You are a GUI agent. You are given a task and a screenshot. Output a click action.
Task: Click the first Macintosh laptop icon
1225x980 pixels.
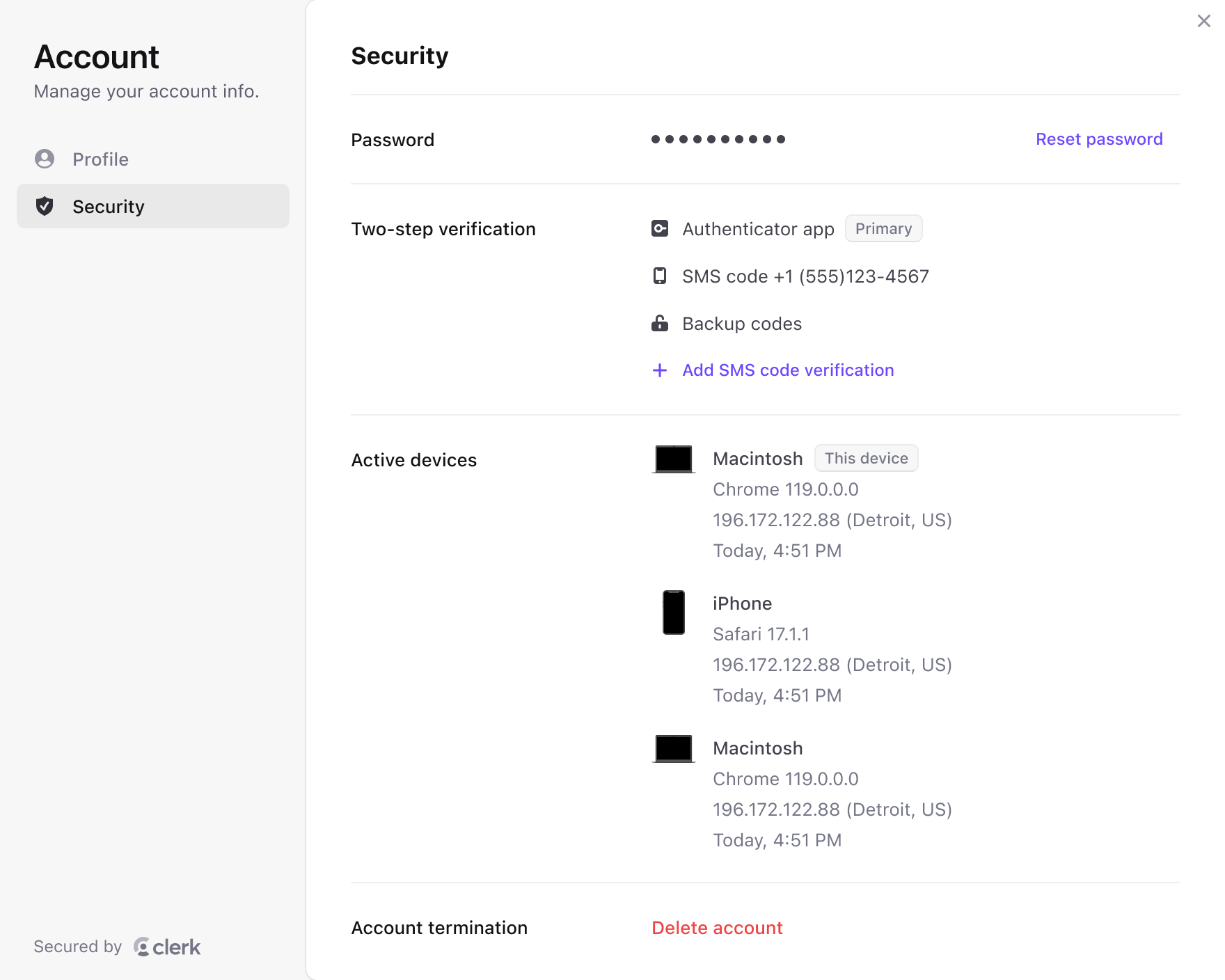tap(674, 459)
